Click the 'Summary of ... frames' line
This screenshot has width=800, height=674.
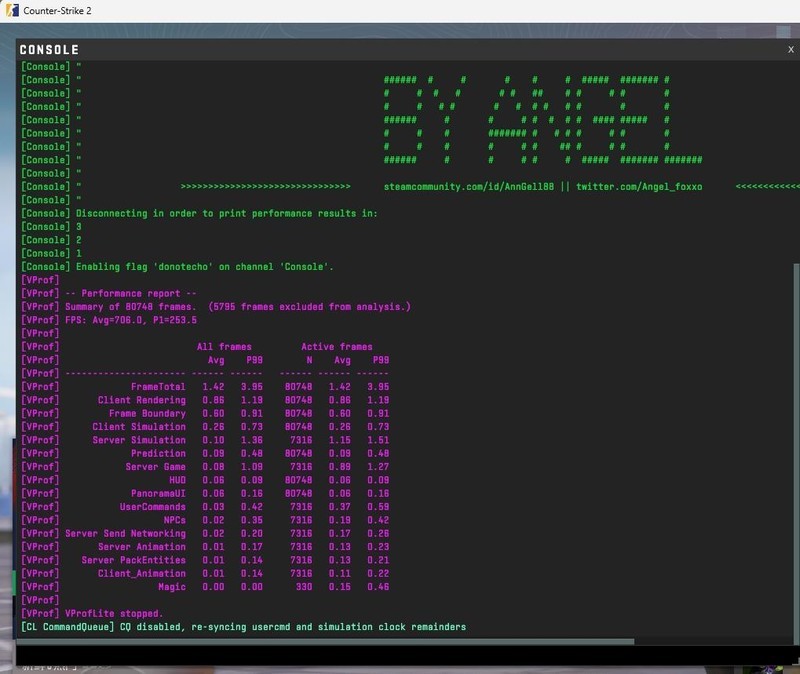pyautogui.click(x=216, y=307)
